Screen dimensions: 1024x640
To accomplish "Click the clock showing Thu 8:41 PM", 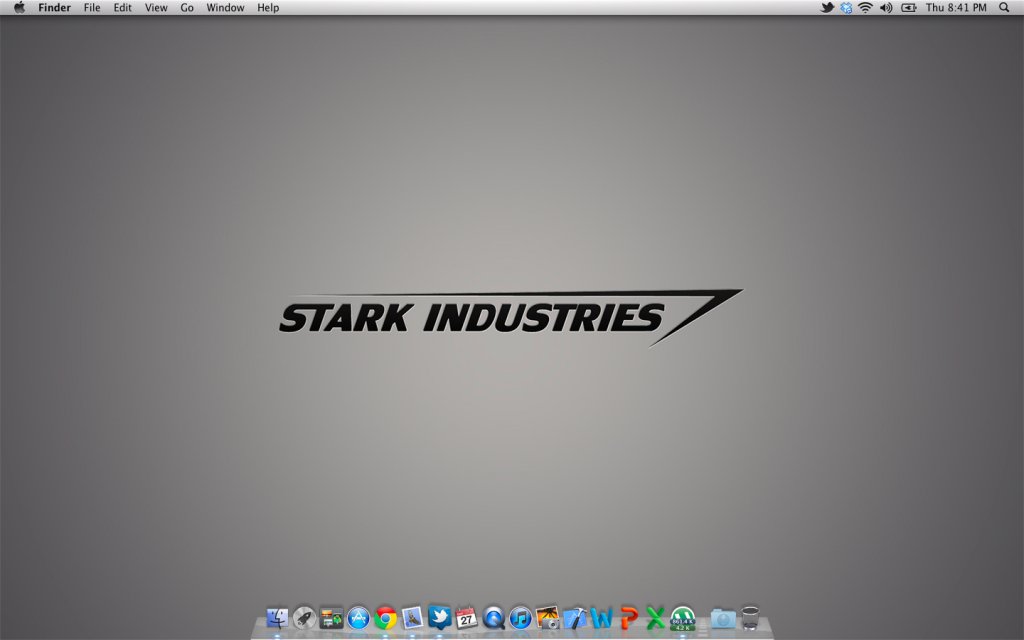I will point(956,8).
